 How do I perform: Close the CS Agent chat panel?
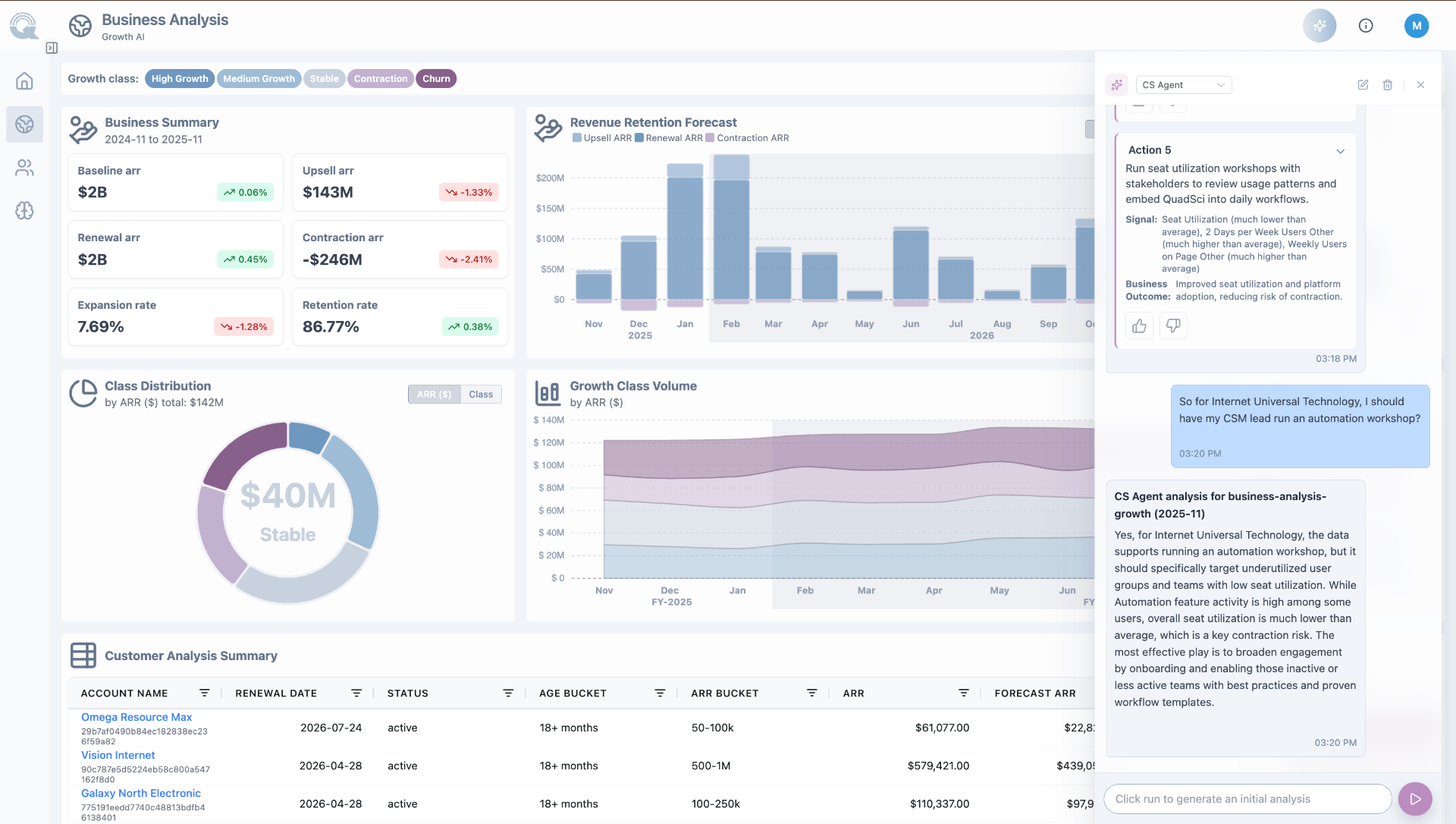[x=1420, y=85]
